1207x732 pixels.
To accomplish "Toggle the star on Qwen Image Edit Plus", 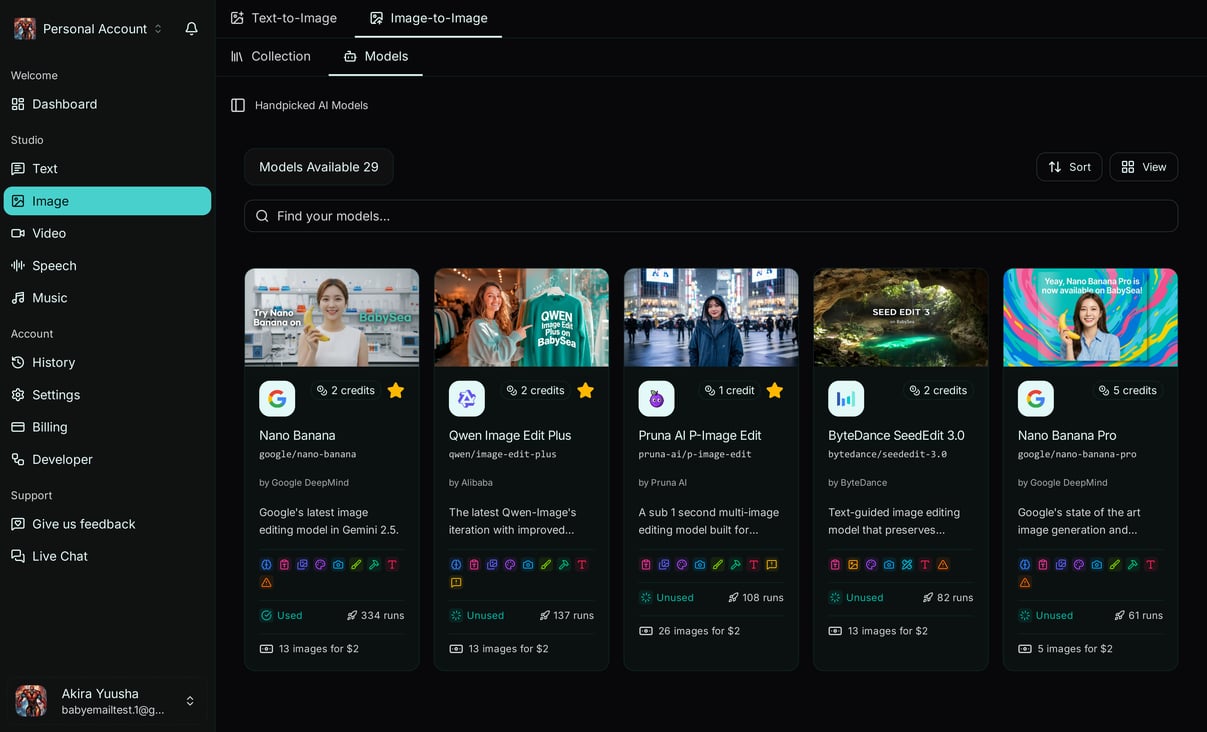I will click(585, 391).
